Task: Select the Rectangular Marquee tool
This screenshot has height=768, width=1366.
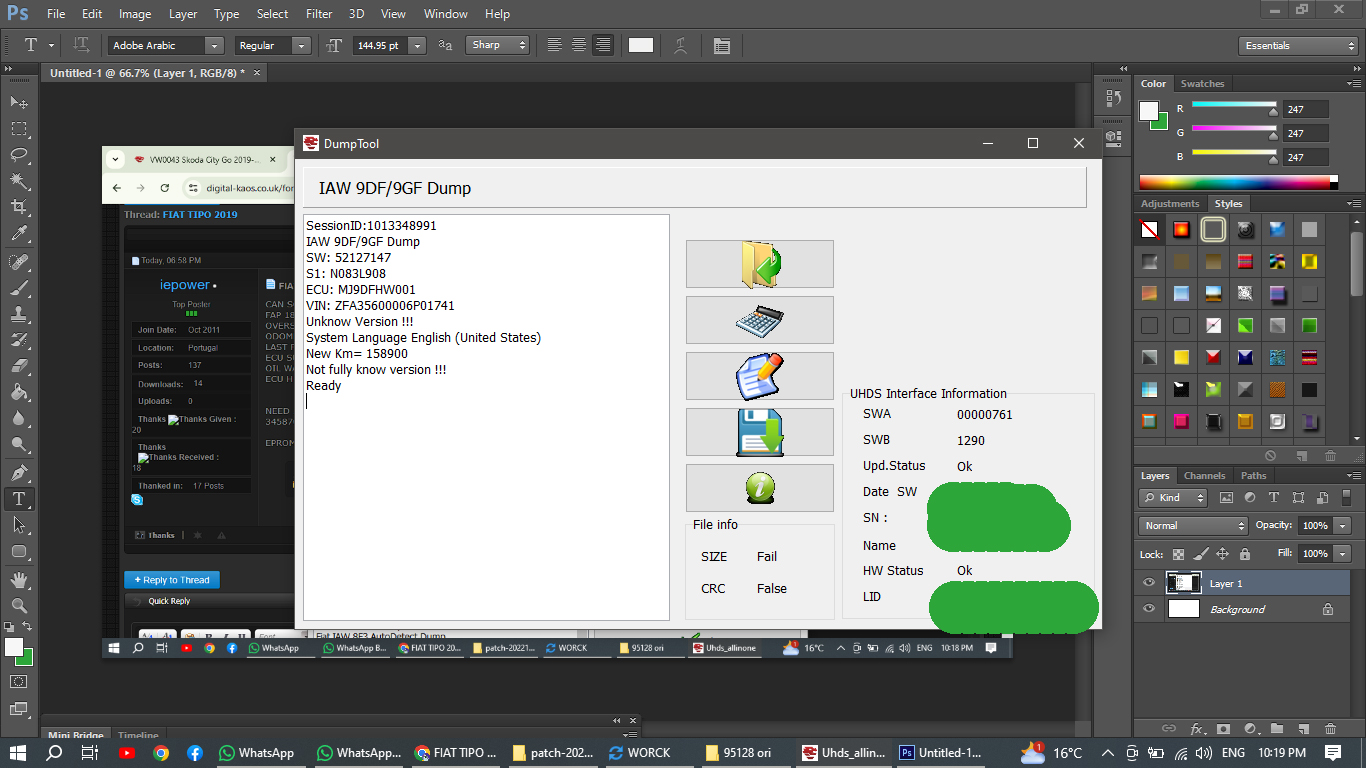Action: (x=18, y=128)
